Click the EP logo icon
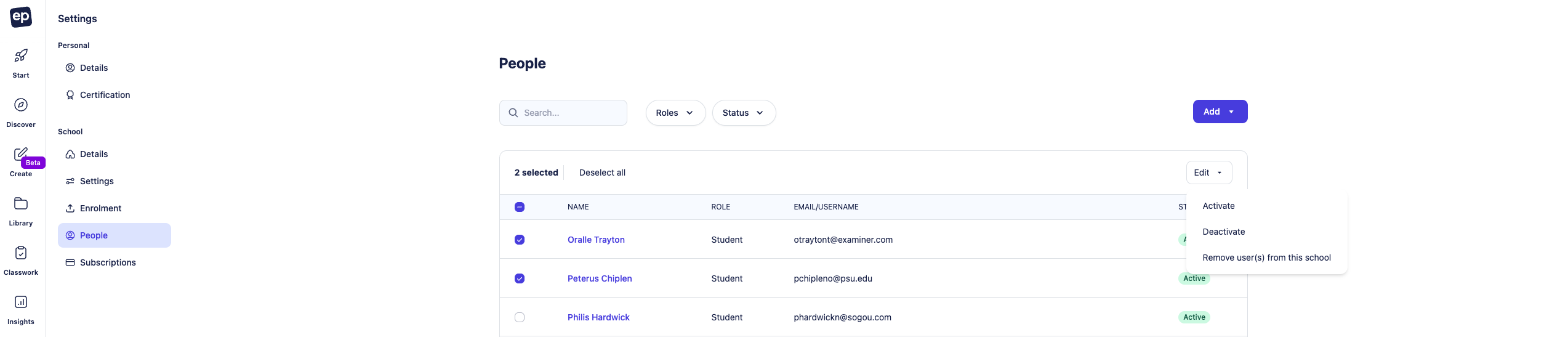The image size is (1568, 337). pos(21,17)
